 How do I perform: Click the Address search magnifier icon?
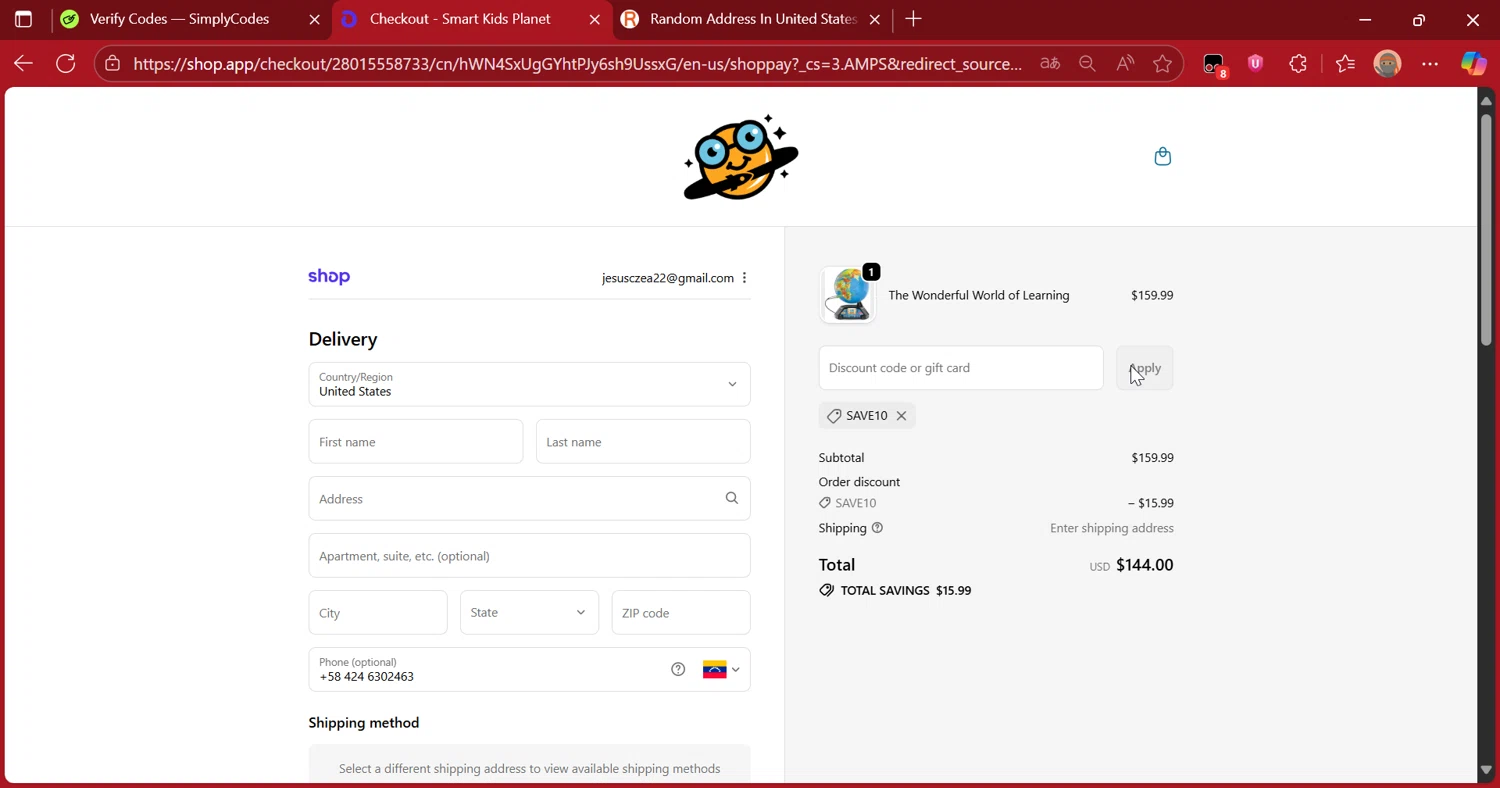[x=732, y=498]
